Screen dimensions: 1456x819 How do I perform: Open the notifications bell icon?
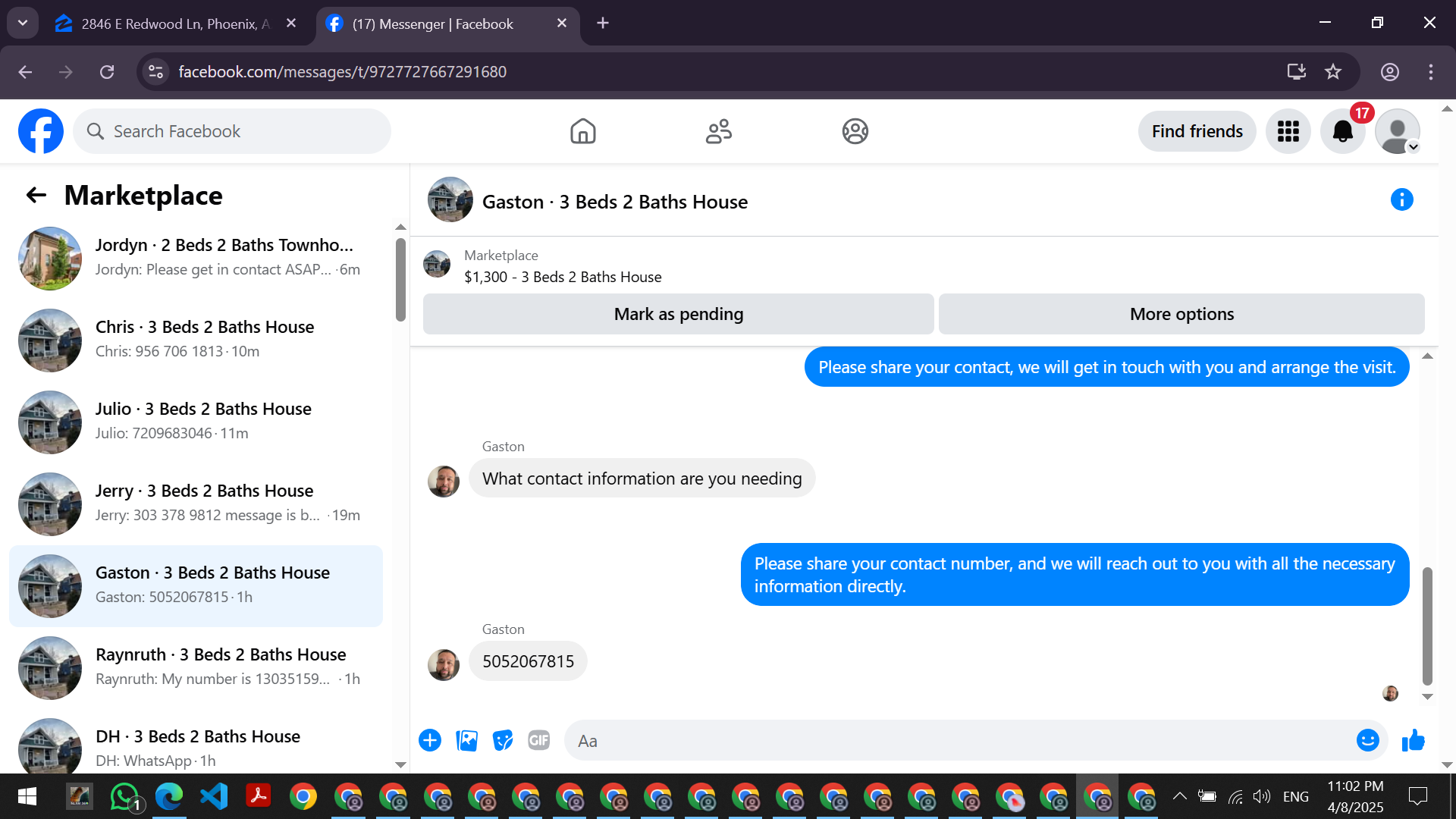1342,131
